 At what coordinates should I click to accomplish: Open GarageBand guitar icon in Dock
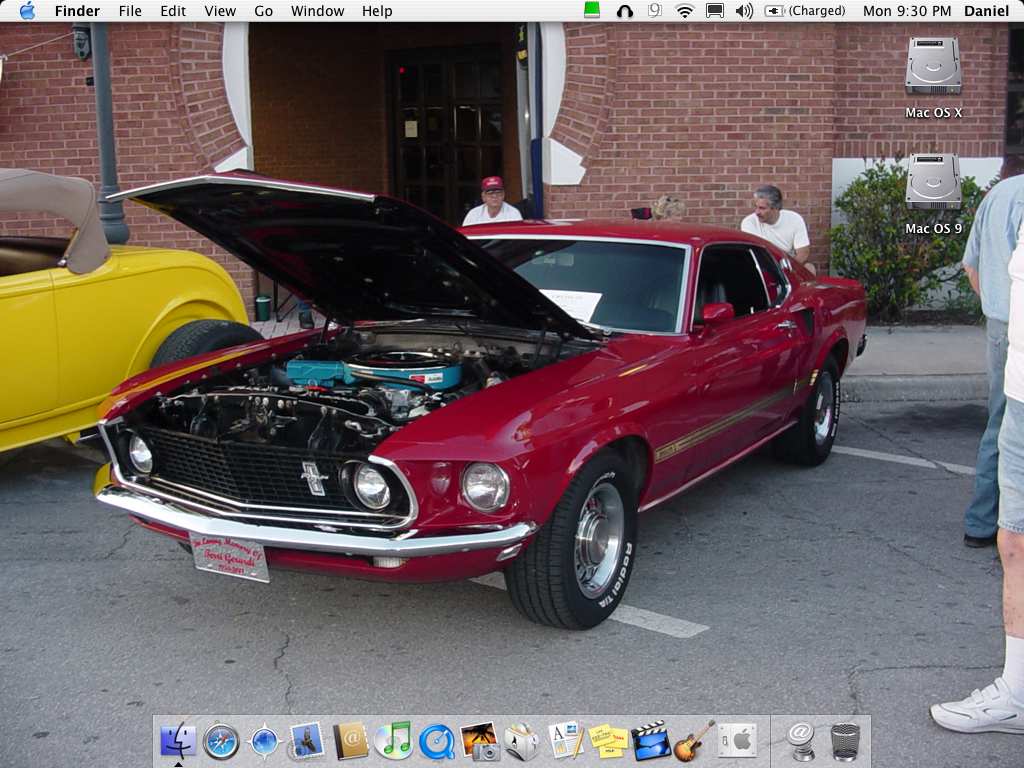click(694, 741)
